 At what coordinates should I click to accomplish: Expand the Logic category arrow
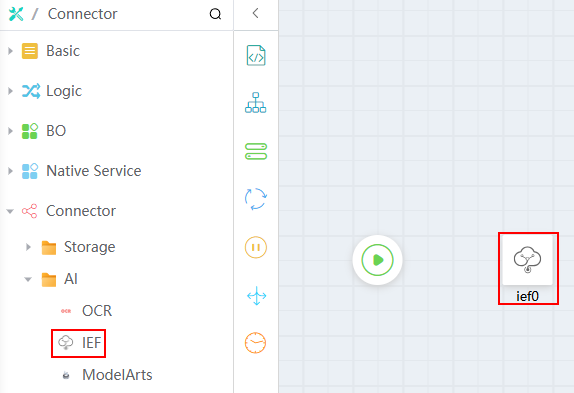(10, 91)
